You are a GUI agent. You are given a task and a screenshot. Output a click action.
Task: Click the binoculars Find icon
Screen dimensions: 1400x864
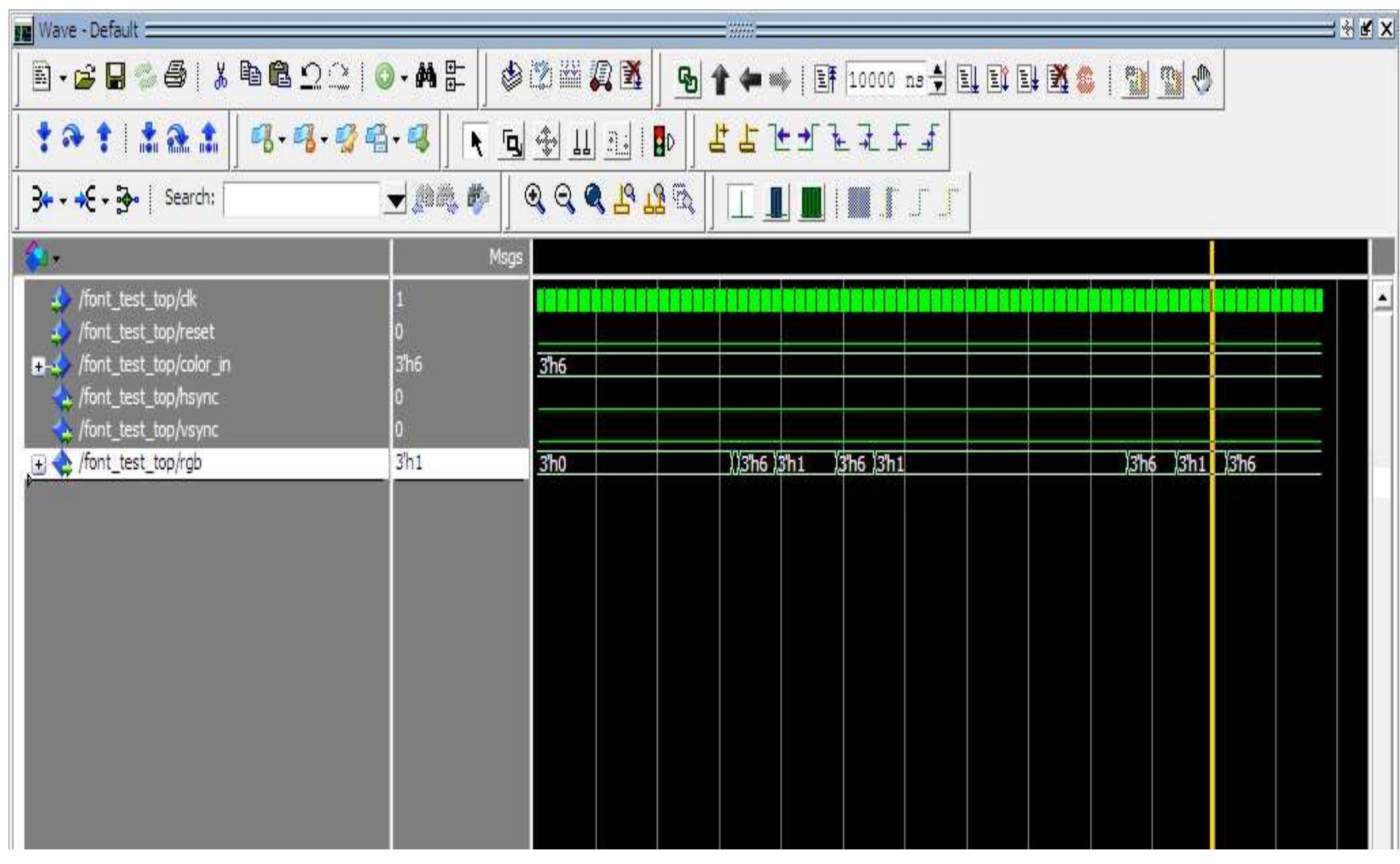(426, 77)
